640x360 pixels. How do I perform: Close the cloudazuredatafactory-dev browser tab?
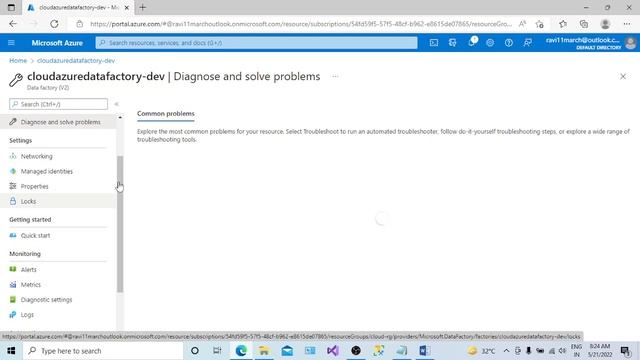pos(127,7)
